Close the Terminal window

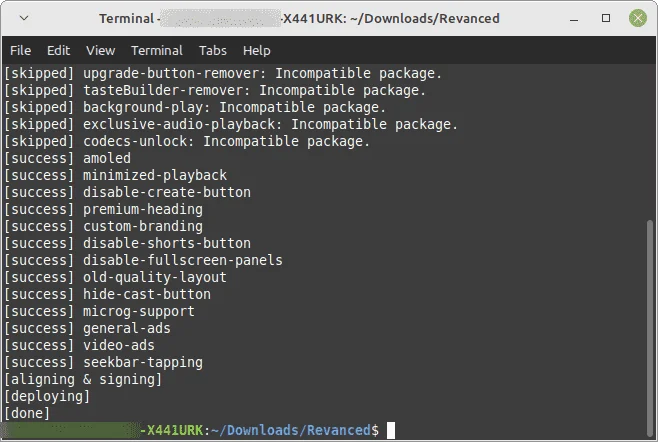click(x=637, y=18)
